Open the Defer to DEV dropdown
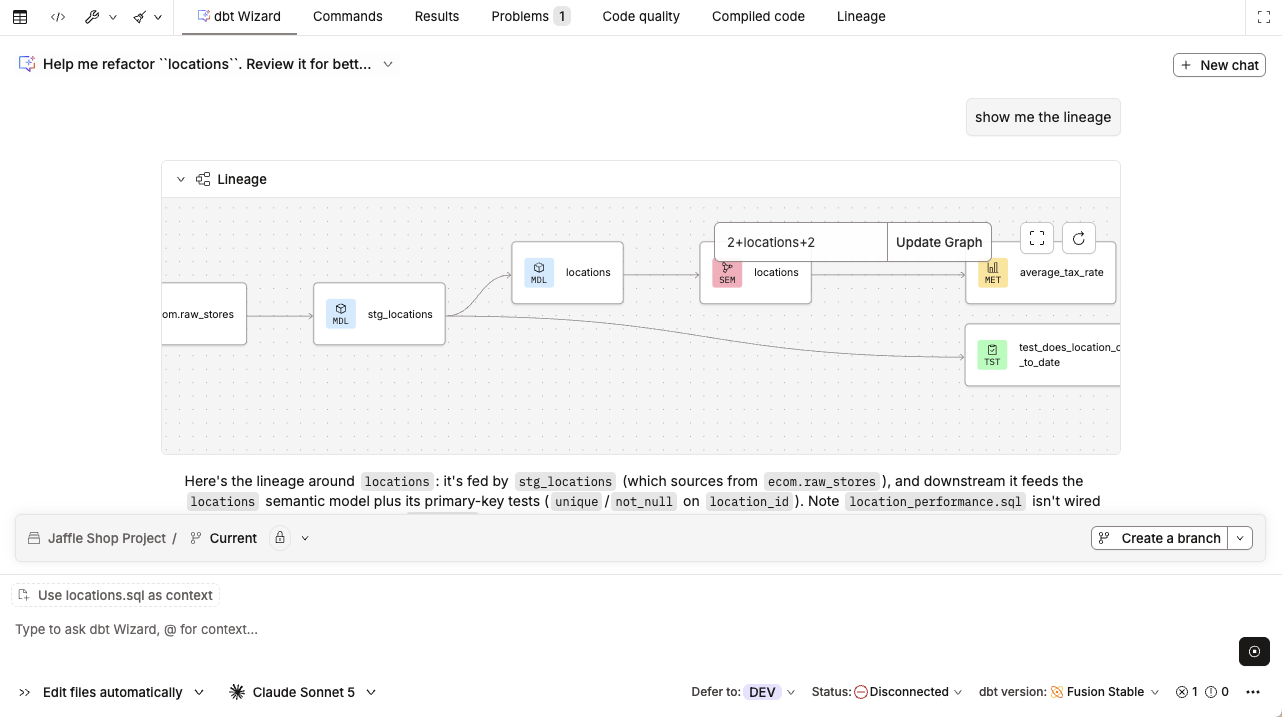The height and width of the screenshot is (717, 1282). click(x=743, y=692)
